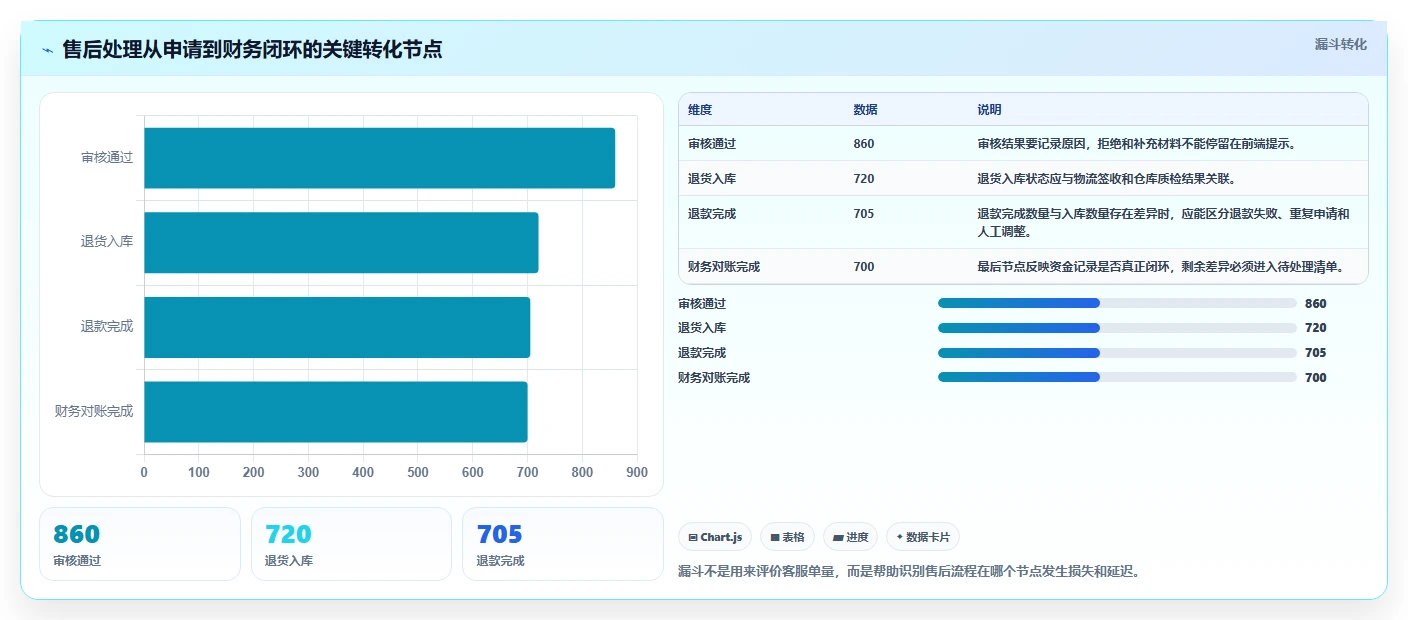Click the 财务对账完成 cell in the table

pyautogui.click(x=724, y=267)
